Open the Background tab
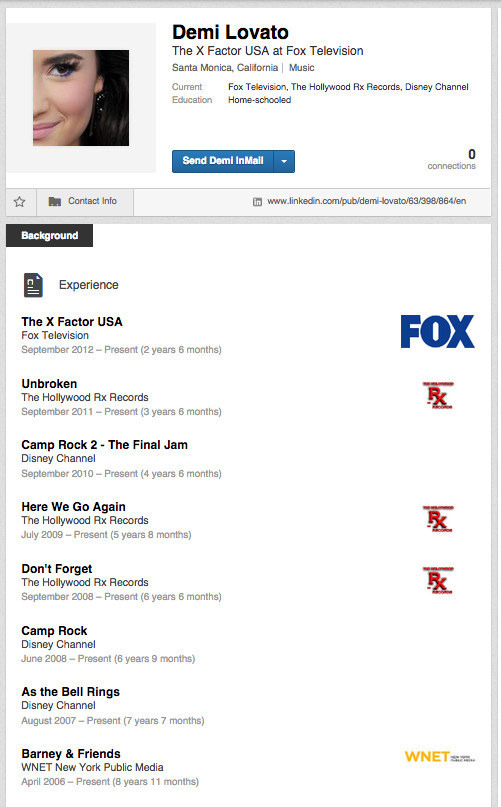 click(x=49, y=236)
